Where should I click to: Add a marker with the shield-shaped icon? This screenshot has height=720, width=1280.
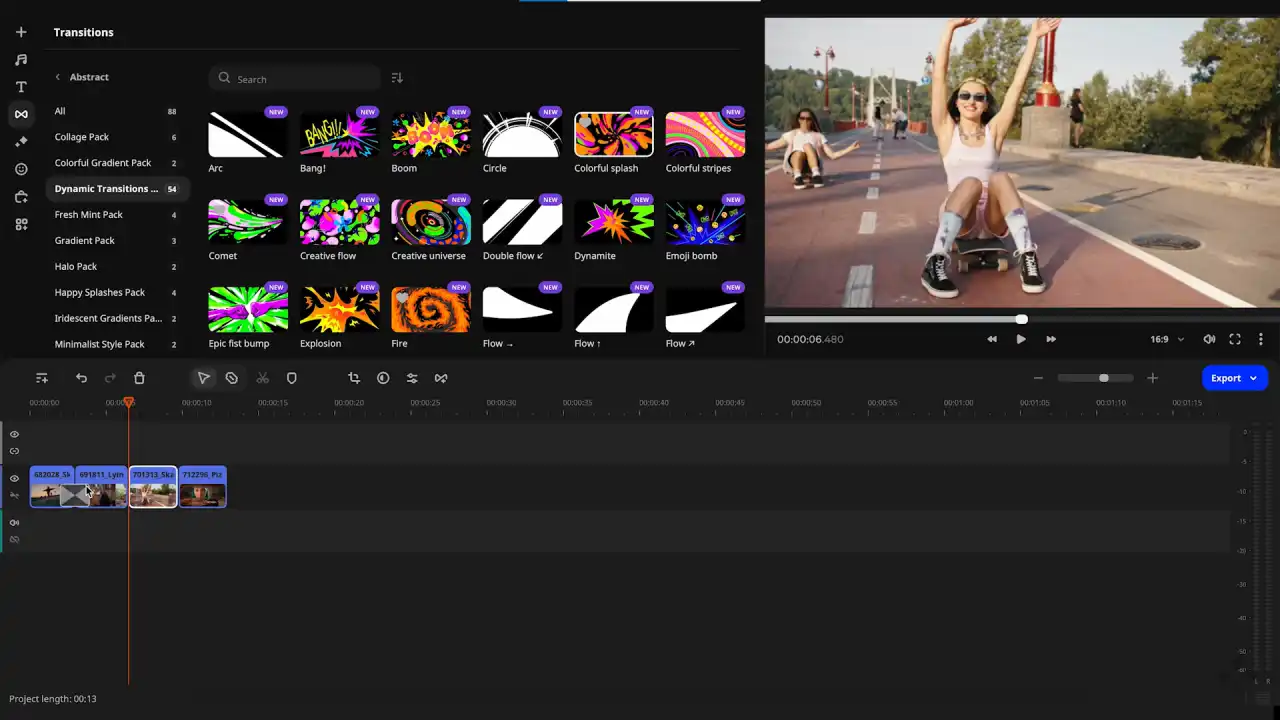292,378
